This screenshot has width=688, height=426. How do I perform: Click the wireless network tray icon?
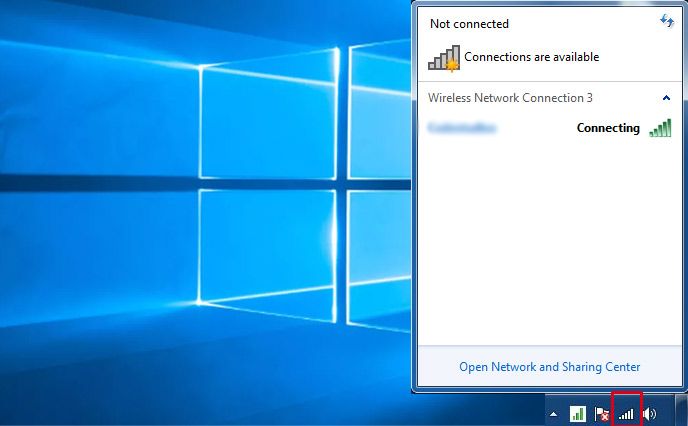626,414
